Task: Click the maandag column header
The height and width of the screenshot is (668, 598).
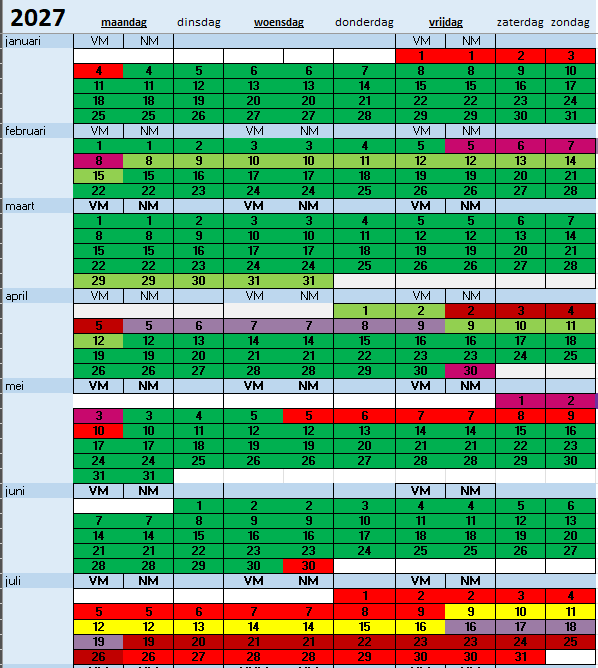Action: point(124,22)
